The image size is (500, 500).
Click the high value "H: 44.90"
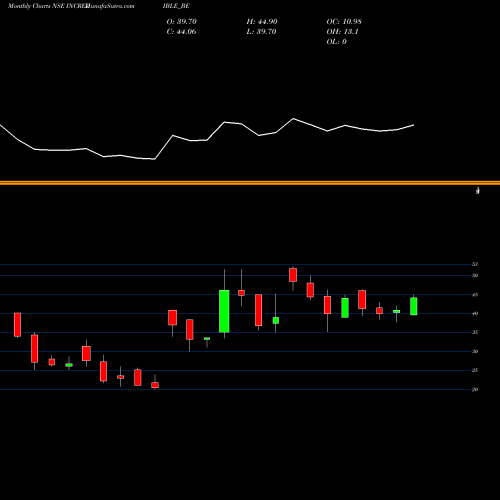pyautogui.click(x=262, y=22)
